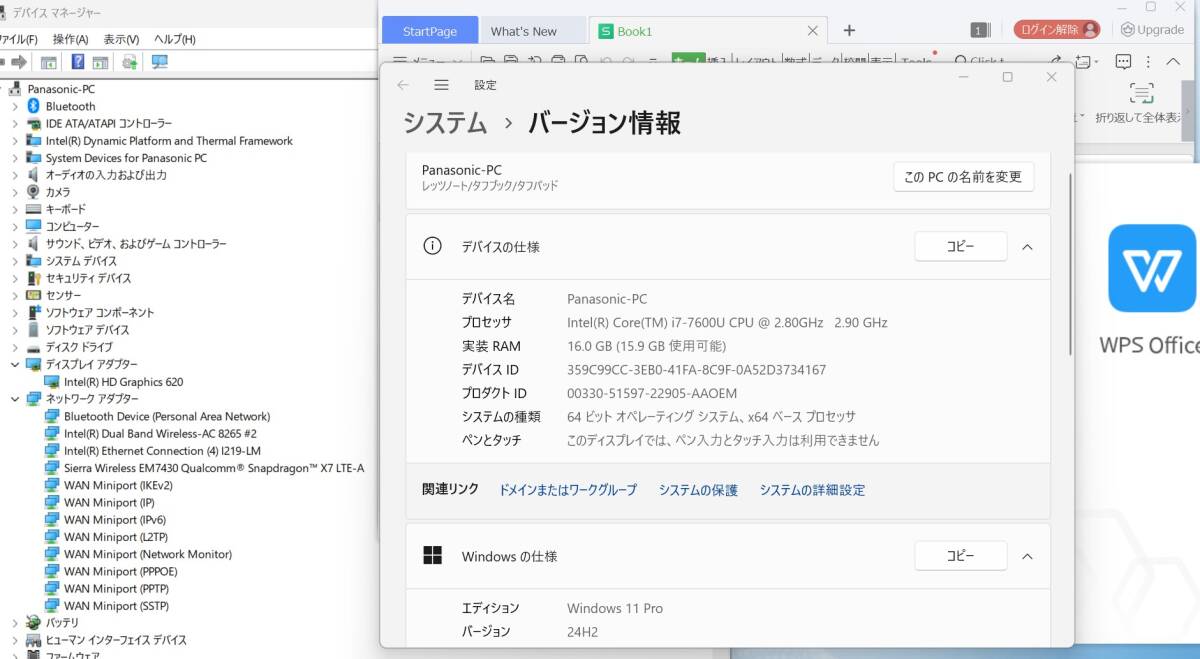The height and width of the screenshot is (659, 1200).
Task: Expand the Bluetooth category
Action: [15, 106]
